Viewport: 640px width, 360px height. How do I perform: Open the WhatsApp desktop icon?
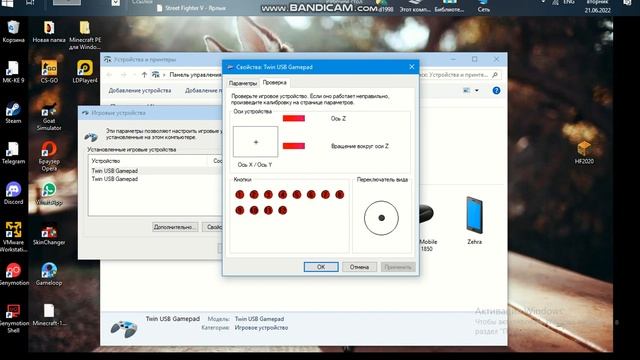click(x=49, y=193)
